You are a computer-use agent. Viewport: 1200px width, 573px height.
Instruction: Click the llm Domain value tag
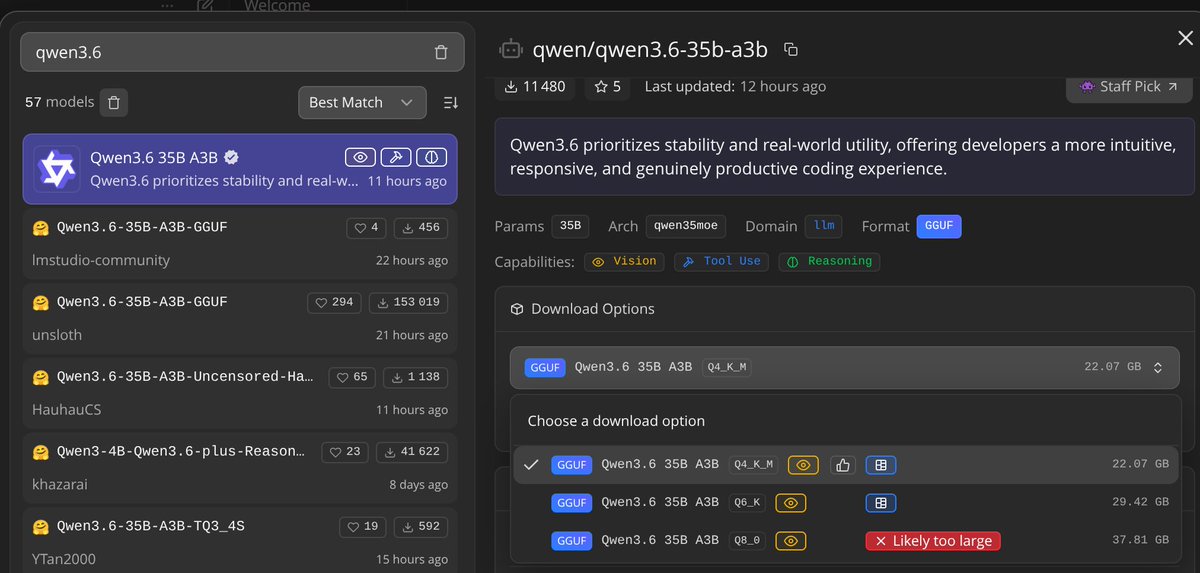tap(824, 226)
